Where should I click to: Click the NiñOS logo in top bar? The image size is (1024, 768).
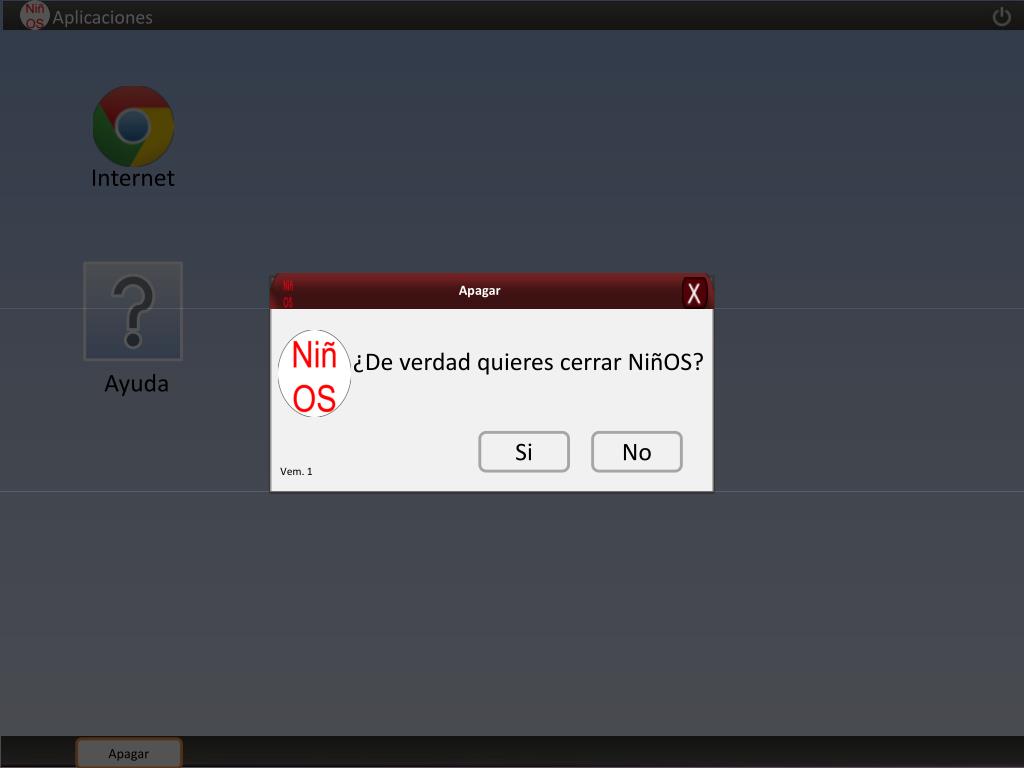pyautogui.click(x=34, y=15)
